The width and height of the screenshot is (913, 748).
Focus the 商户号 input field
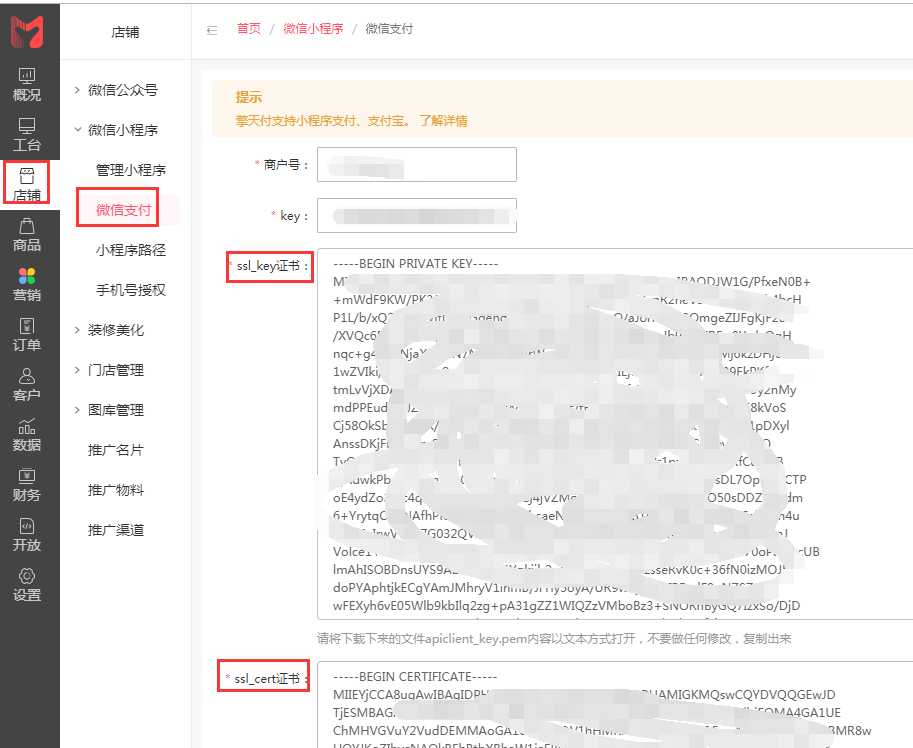pyautogui.click(x=416, y=164)
